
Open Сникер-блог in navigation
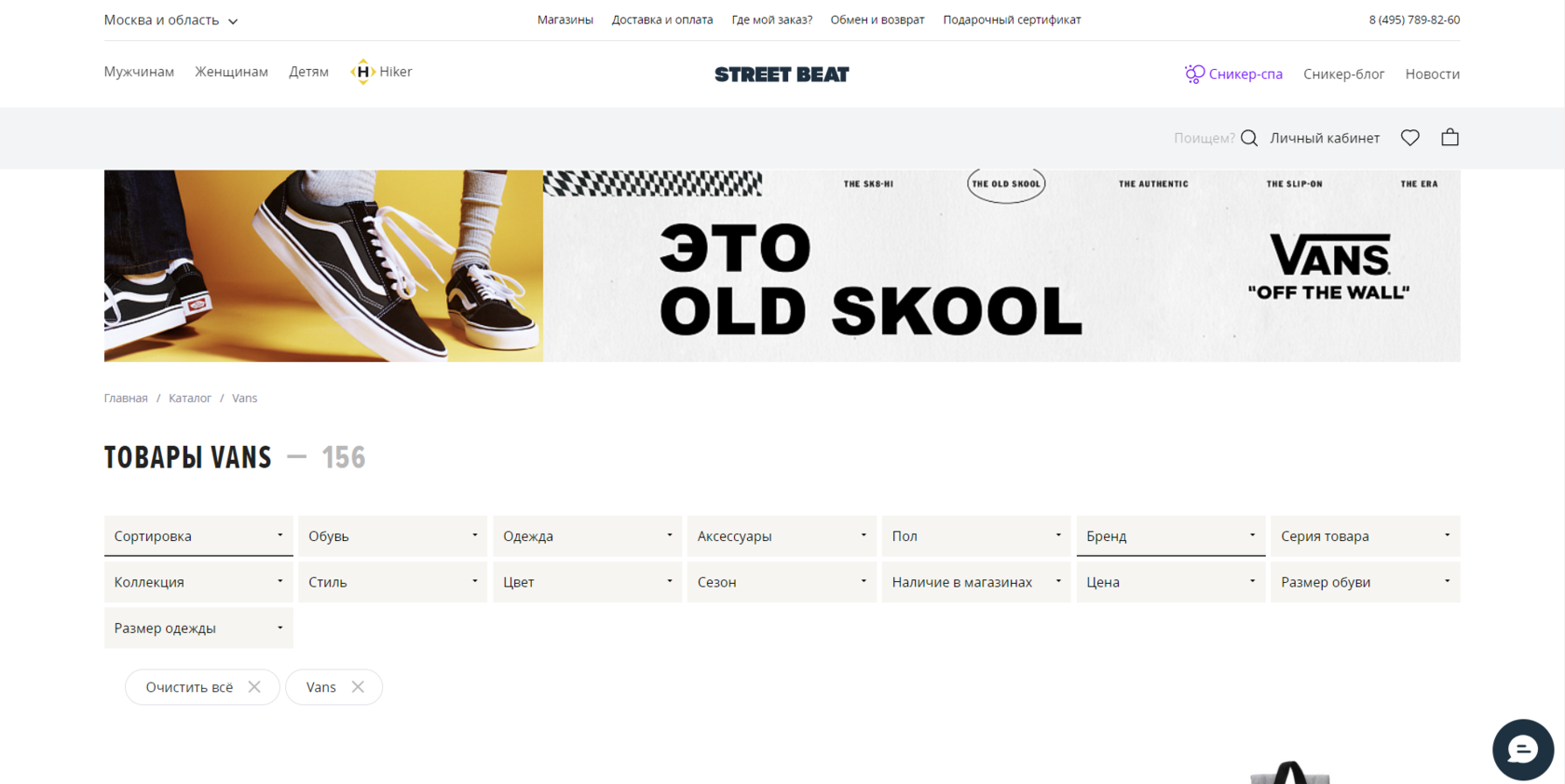[1343, 74]
